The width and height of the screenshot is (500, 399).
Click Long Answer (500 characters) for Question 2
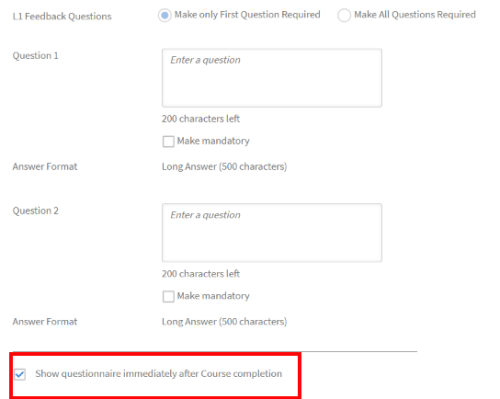tap(224, 321)
